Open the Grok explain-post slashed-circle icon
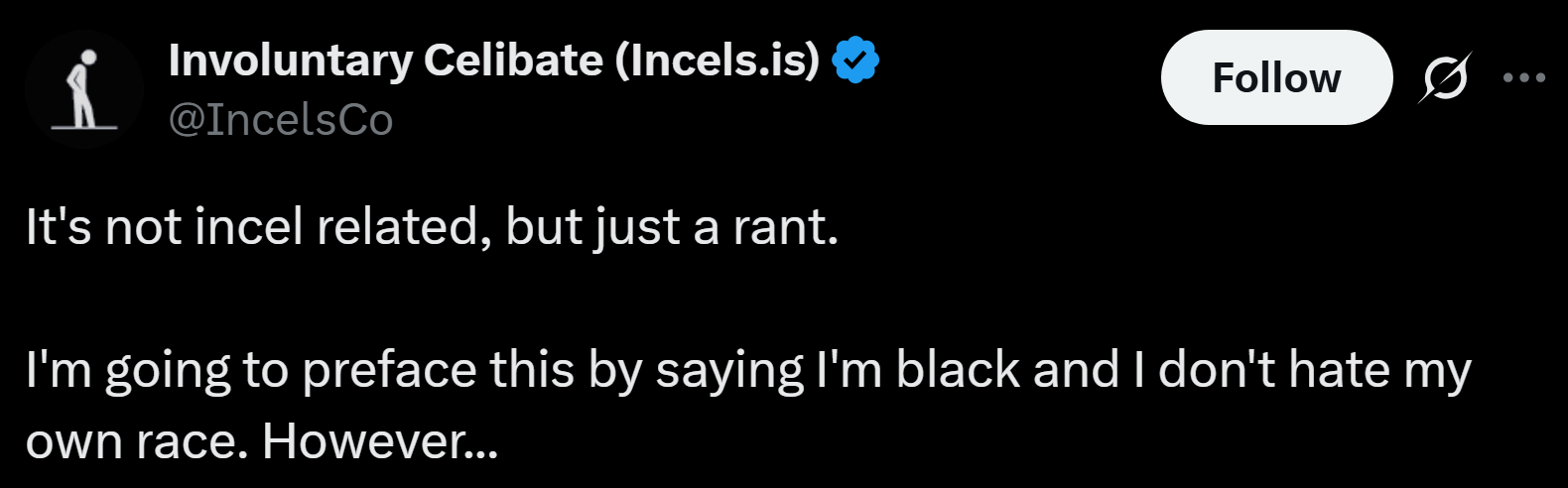 pyautogui.click(x=1445, y=77)
